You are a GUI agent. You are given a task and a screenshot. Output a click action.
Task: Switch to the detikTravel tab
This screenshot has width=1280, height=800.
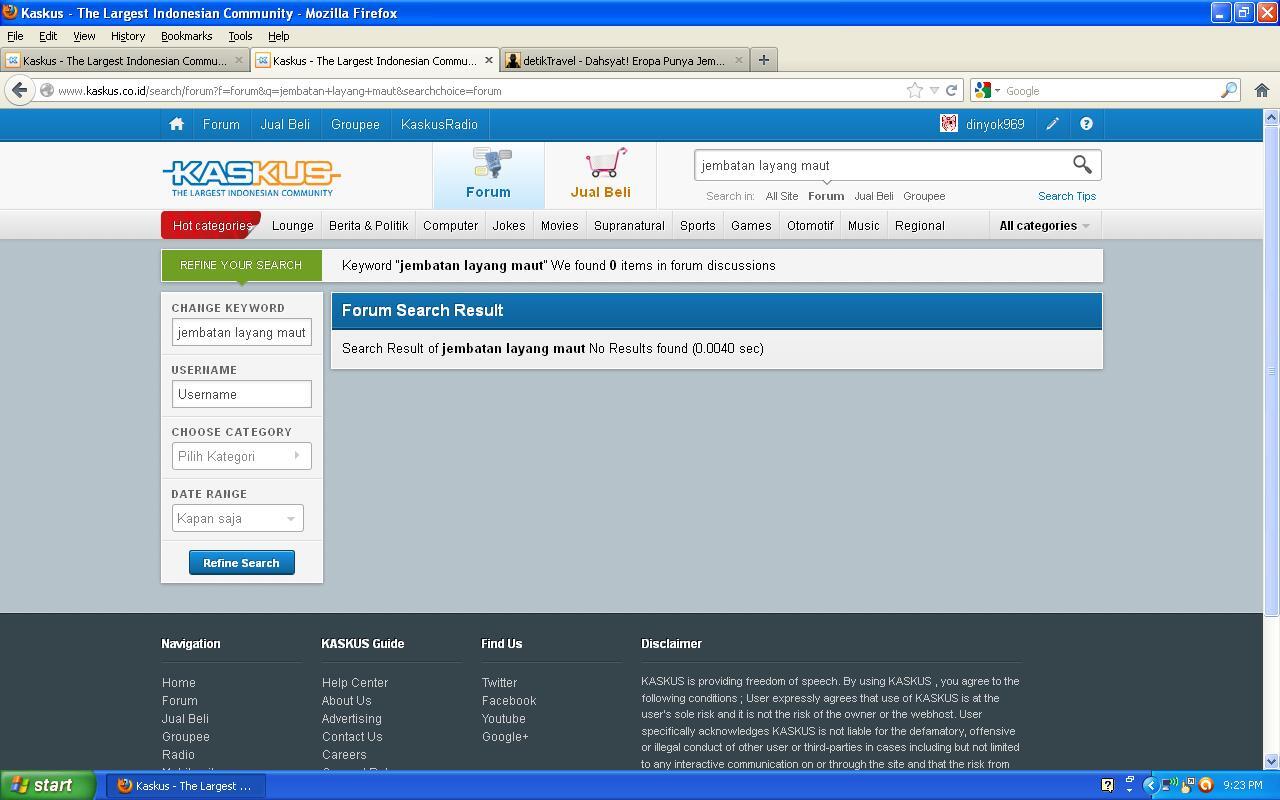[625, 60]
